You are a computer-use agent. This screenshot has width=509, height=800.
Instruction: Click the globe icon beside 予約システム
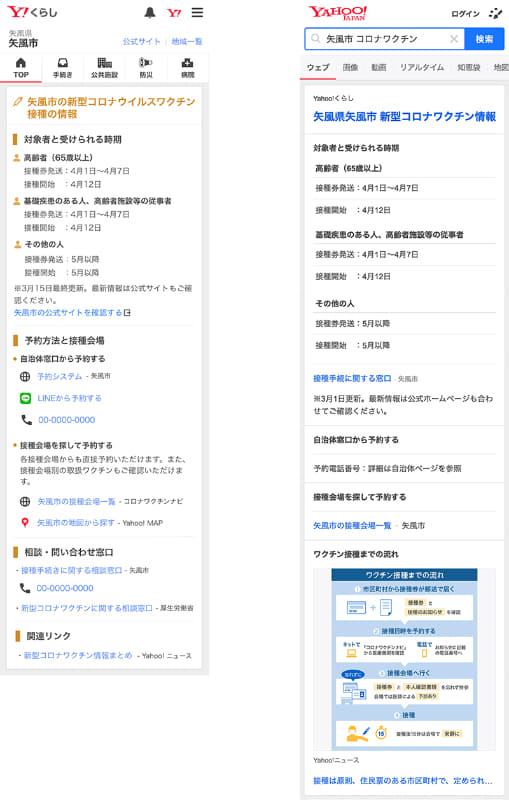tap(25, 377)
